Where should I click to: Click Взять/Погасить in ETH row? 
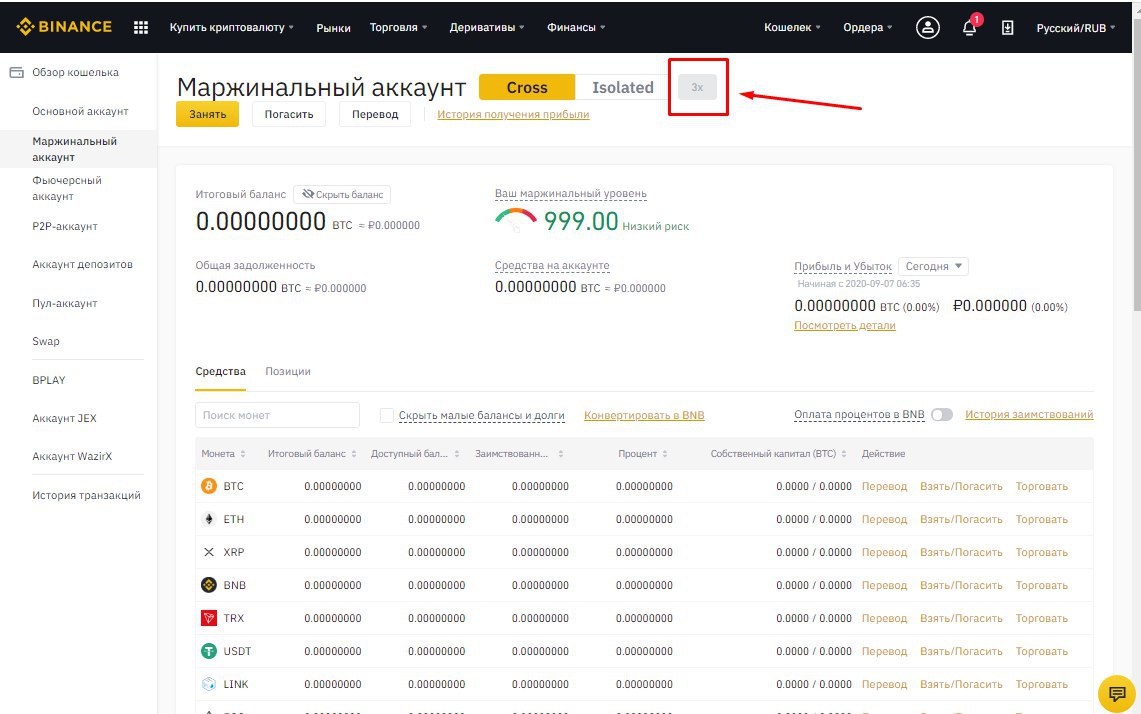point(961,519)
